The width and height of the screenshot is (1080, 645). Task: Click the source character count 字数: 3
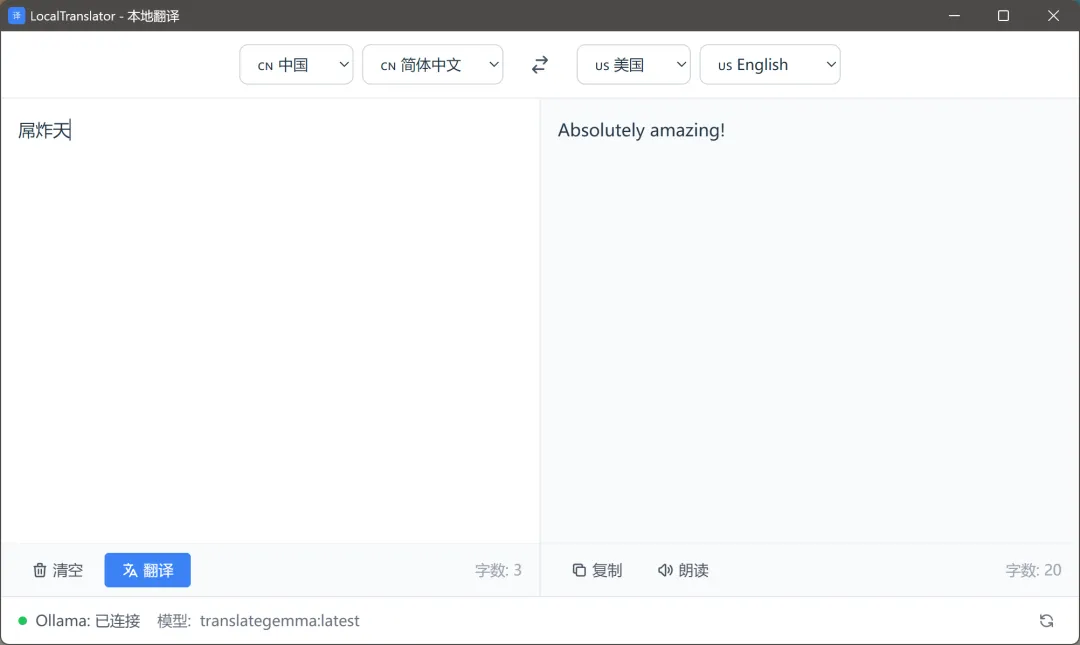coord(498,571)
